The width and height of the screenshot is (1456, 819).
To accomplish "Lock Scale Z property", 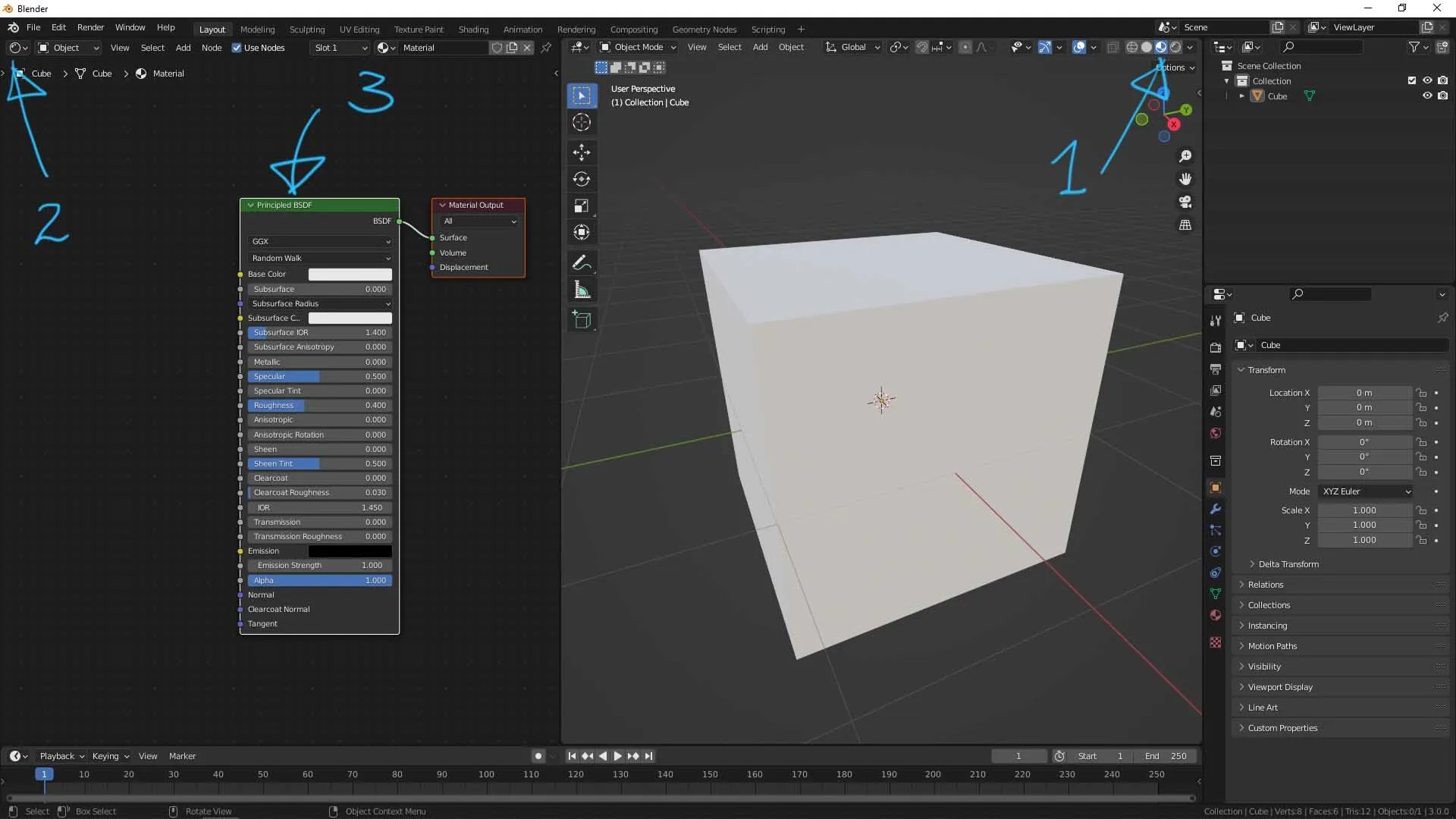I will coord(1421,540).
